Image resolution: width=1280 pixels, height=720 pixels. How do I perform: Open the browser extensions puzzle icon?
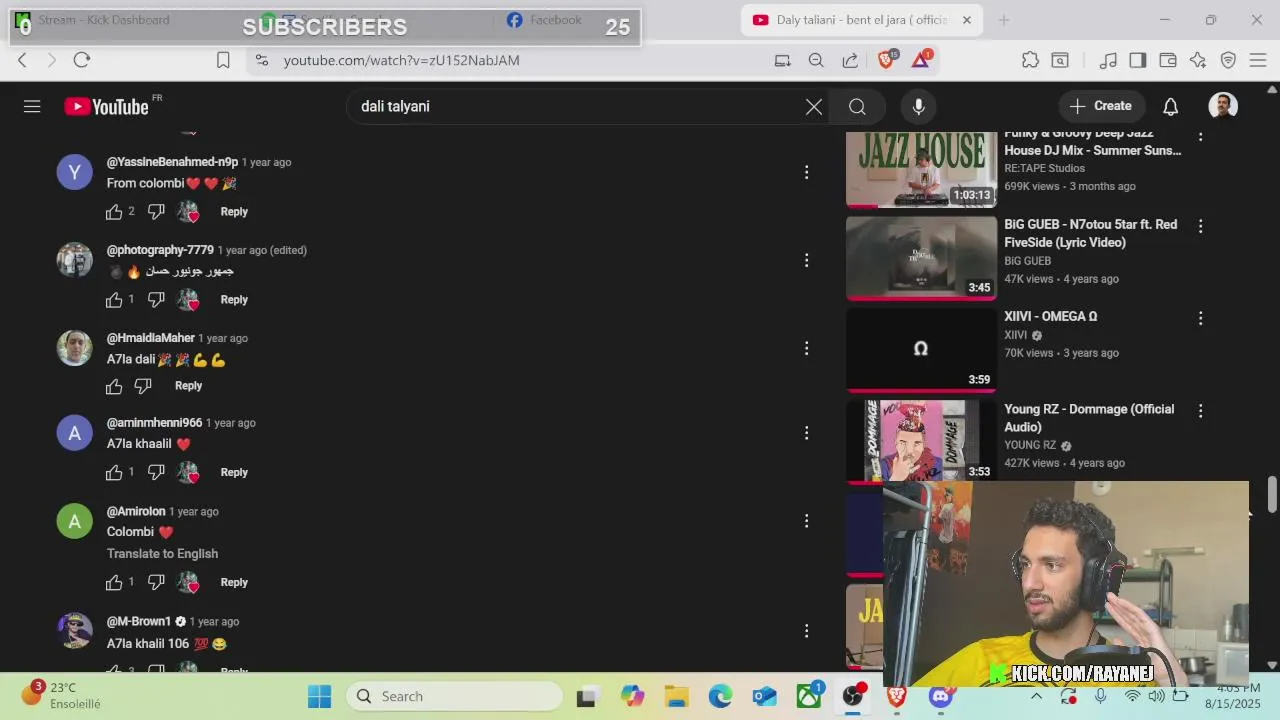pos(1030,60)
